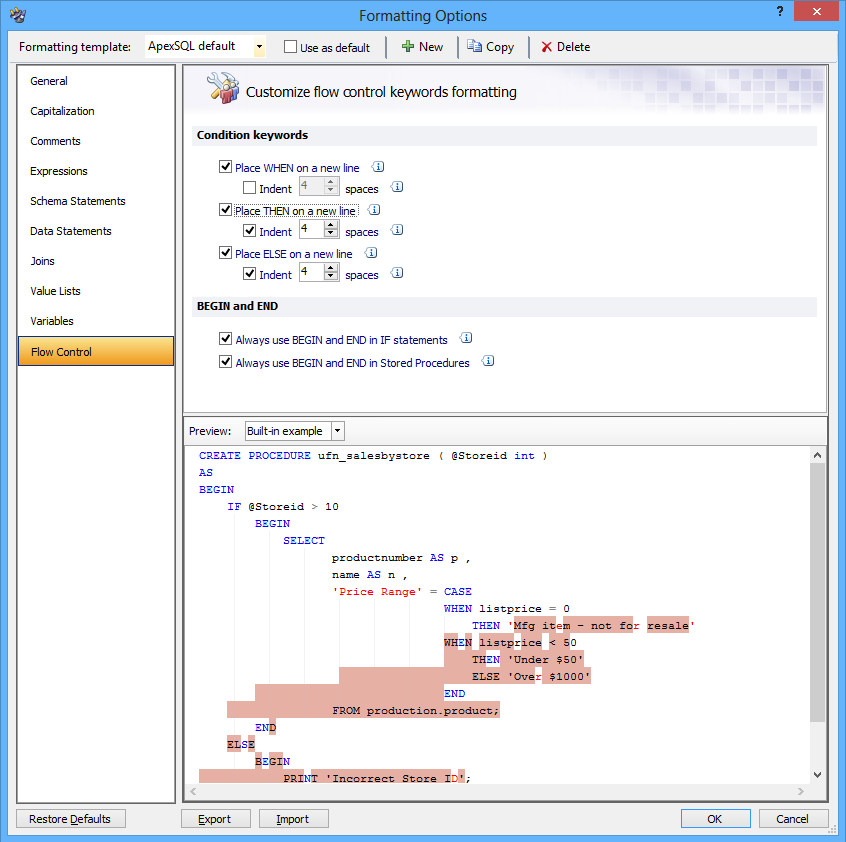Screen dimensions: 846x842
Task: Click info icon beside Place WHEN option
Action: (378, 167)
